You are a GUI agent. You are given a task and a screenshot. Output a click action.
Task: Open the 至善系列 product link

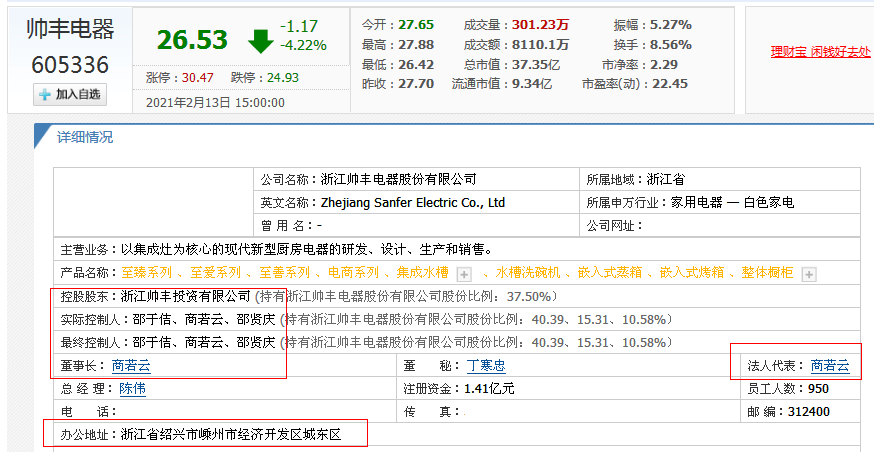[x=284, y=273]
